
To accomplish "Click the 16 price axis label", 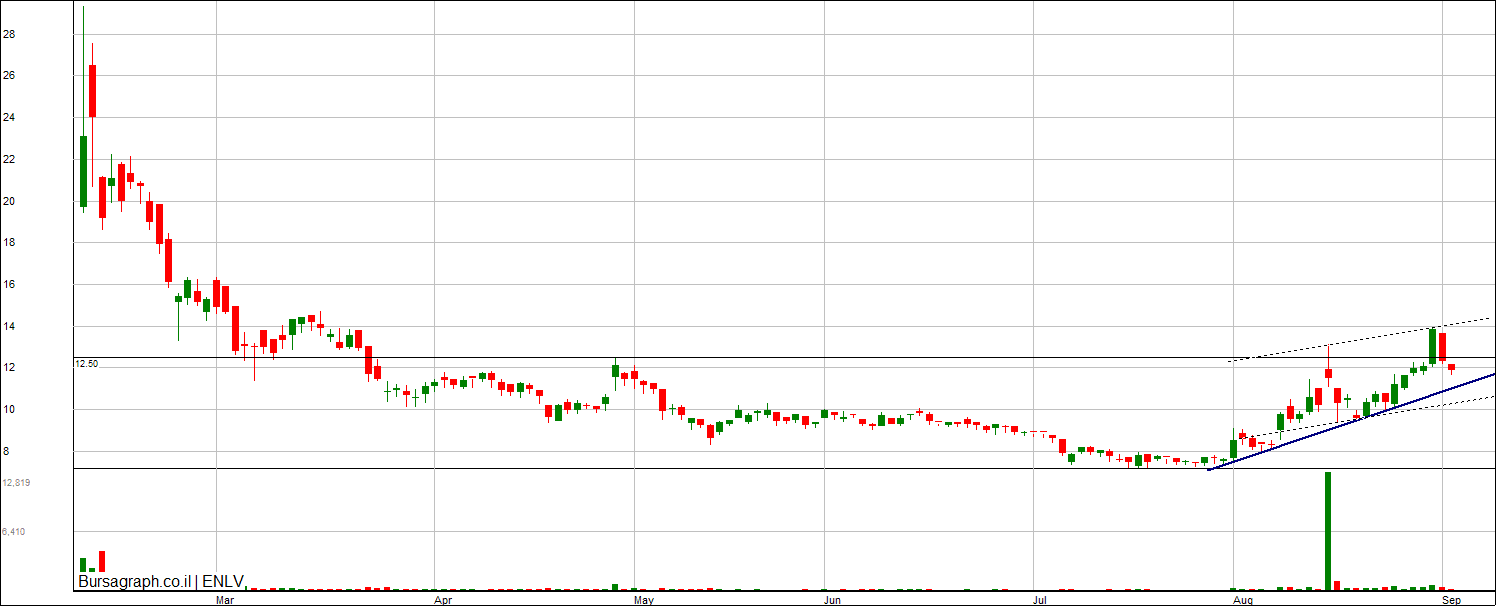I will (x=9, y=285).
